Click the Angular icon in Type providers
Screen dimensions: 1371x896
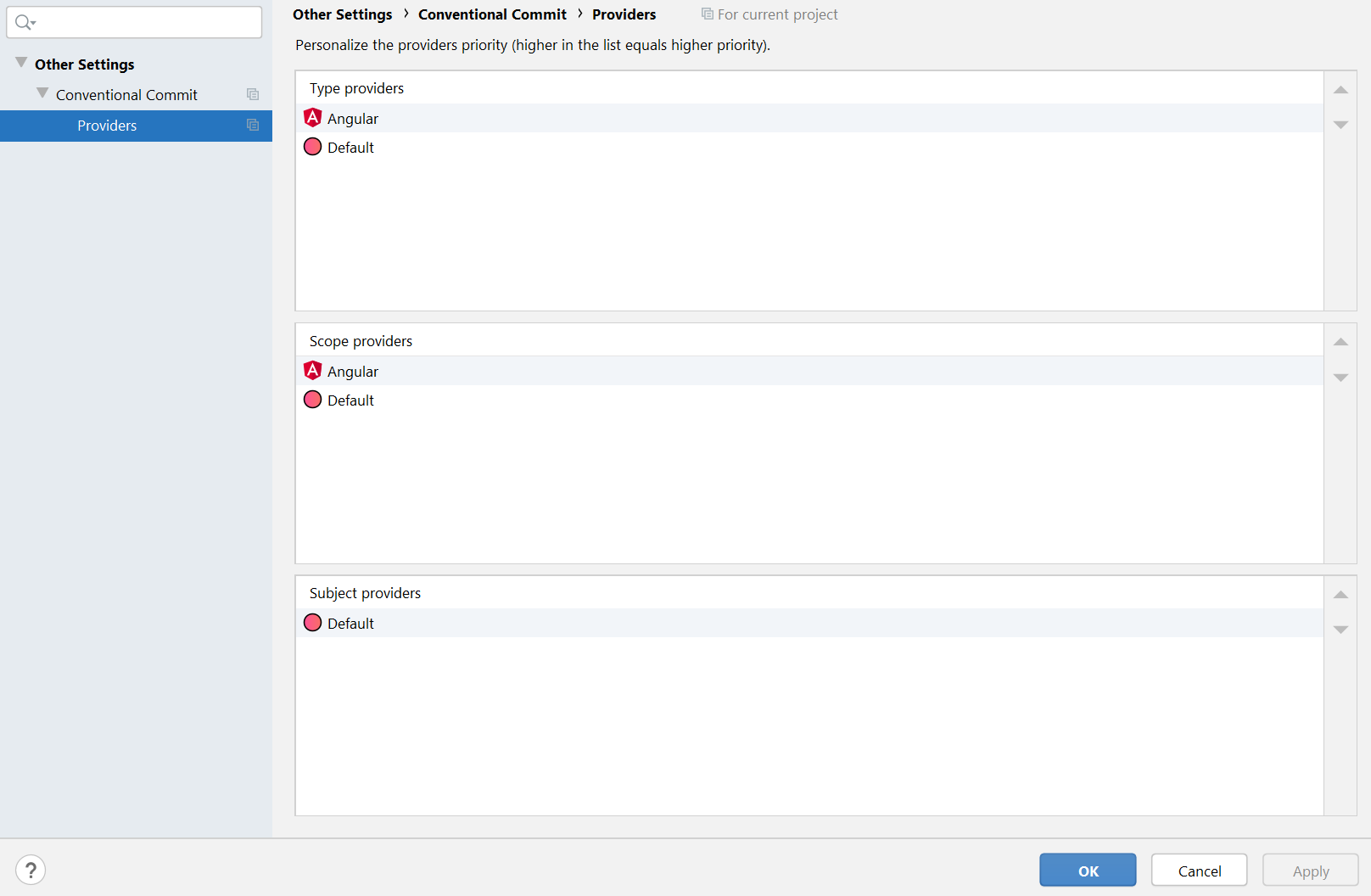click(x=312, y=118)
